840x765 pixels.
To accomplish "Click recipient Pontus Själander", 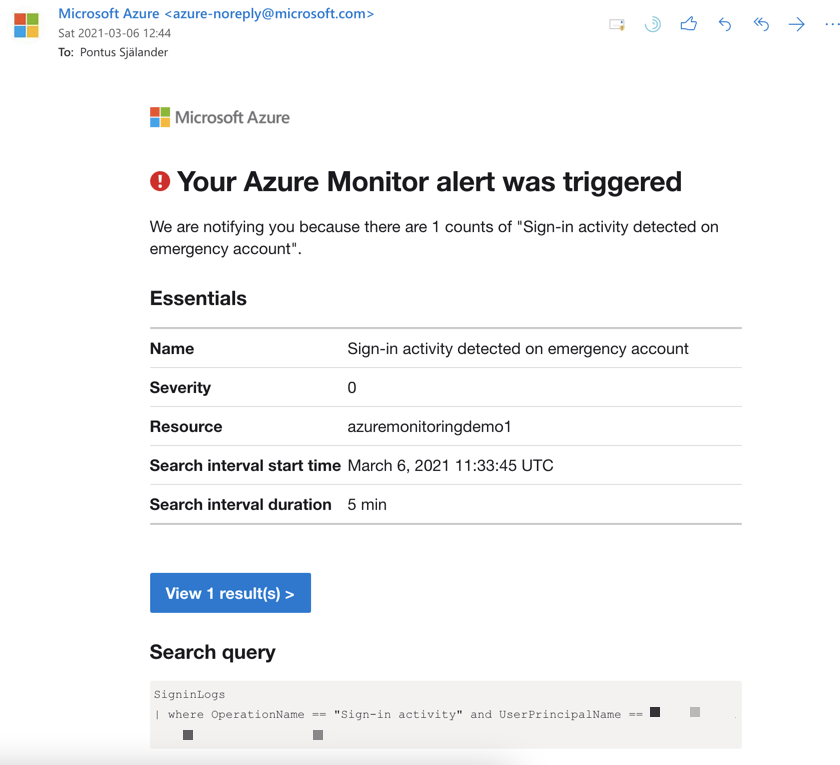I will click(x=124, y=52).
